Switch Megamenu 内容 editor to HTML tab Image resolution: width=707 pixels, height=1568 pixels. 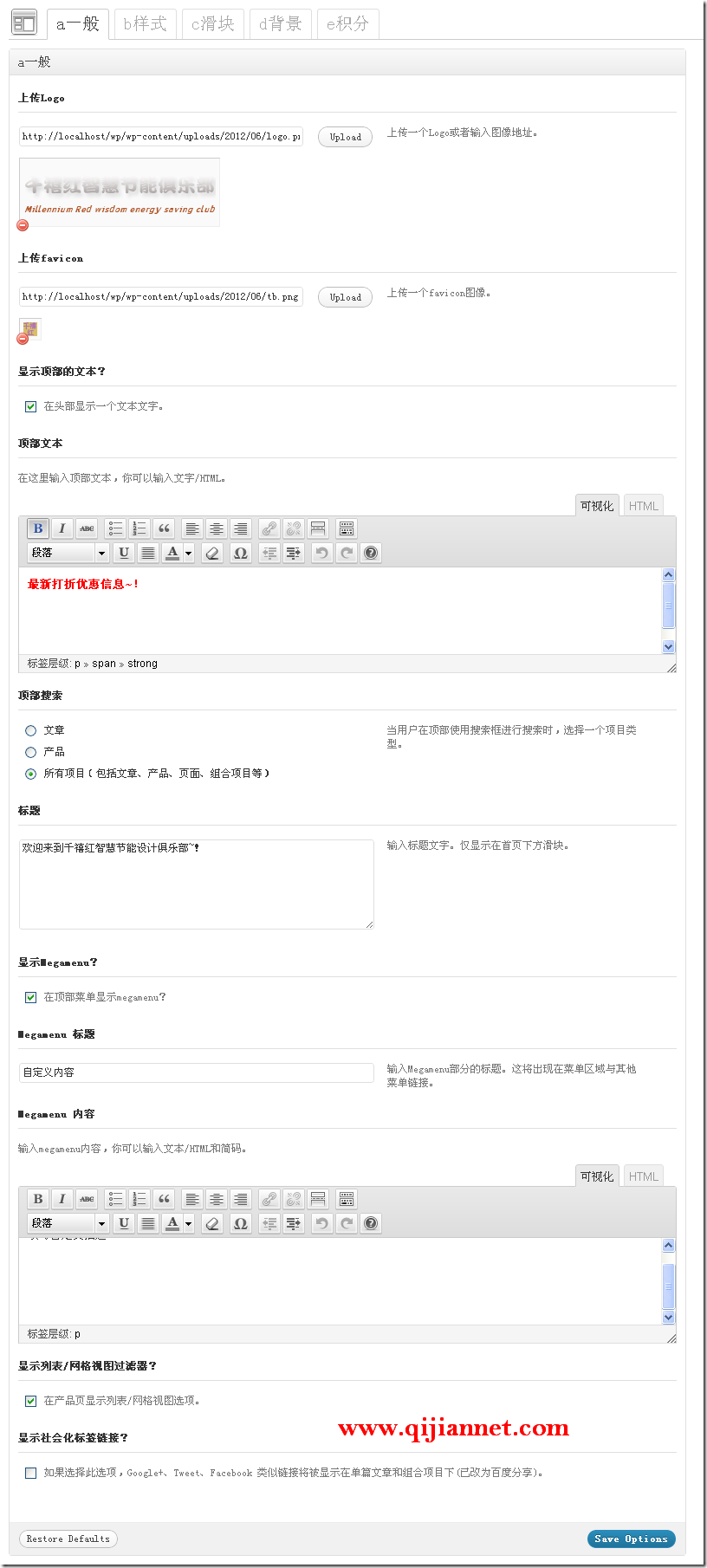coord(644,1176)
